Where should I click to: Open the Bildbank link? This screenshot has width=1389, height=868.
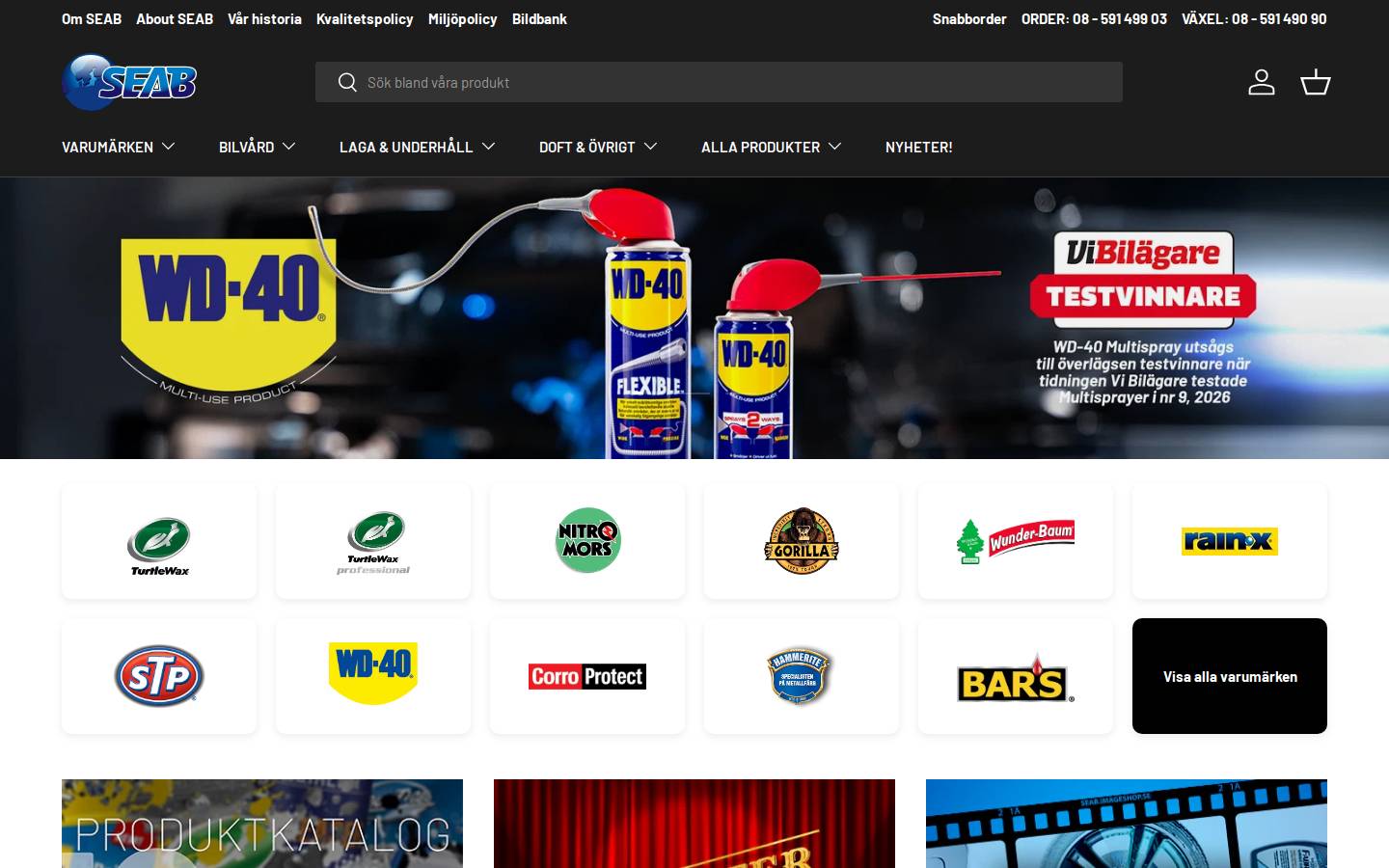click(539, 18)
